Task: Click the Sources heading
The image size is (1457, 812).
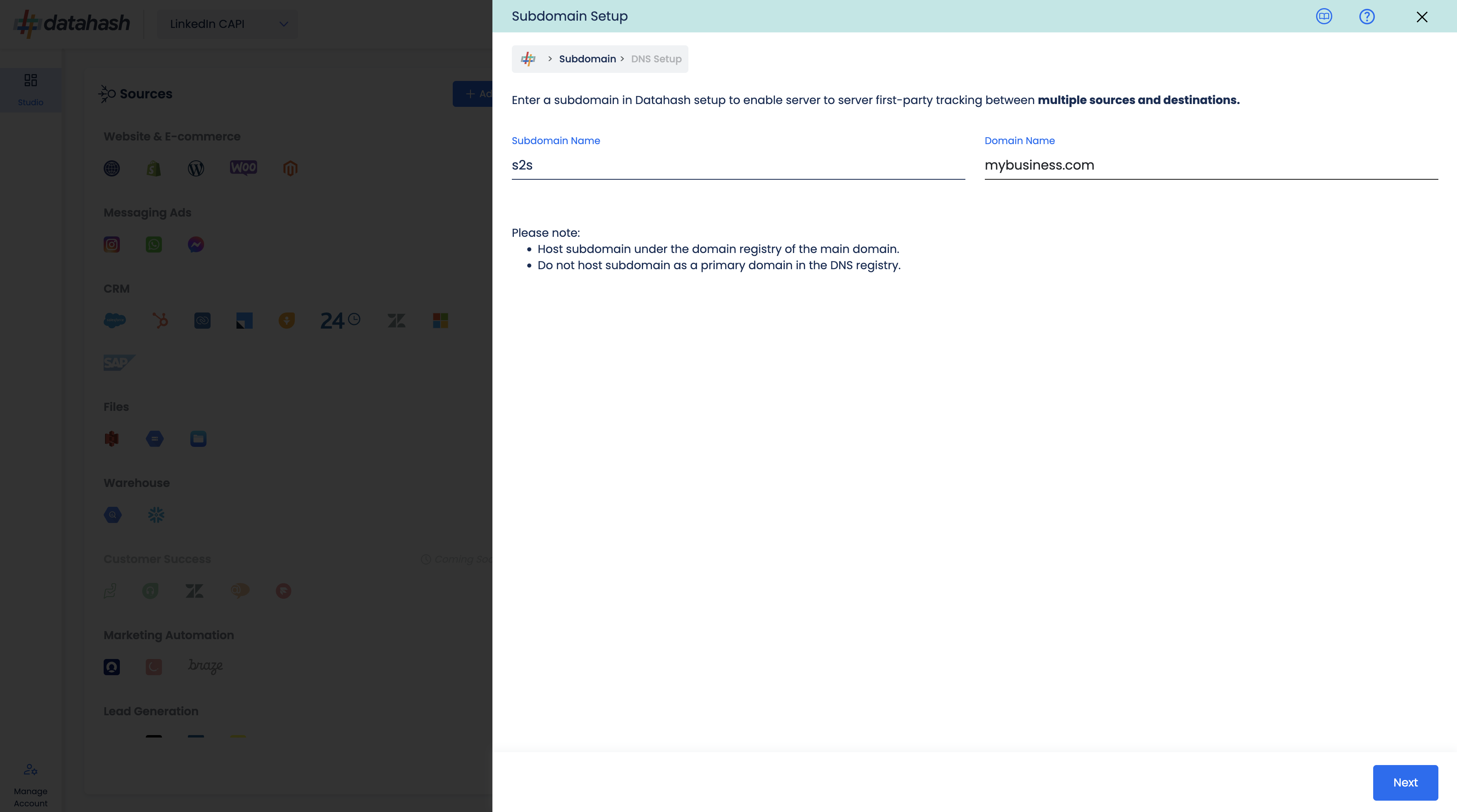Action: click(x=146, y=94)
